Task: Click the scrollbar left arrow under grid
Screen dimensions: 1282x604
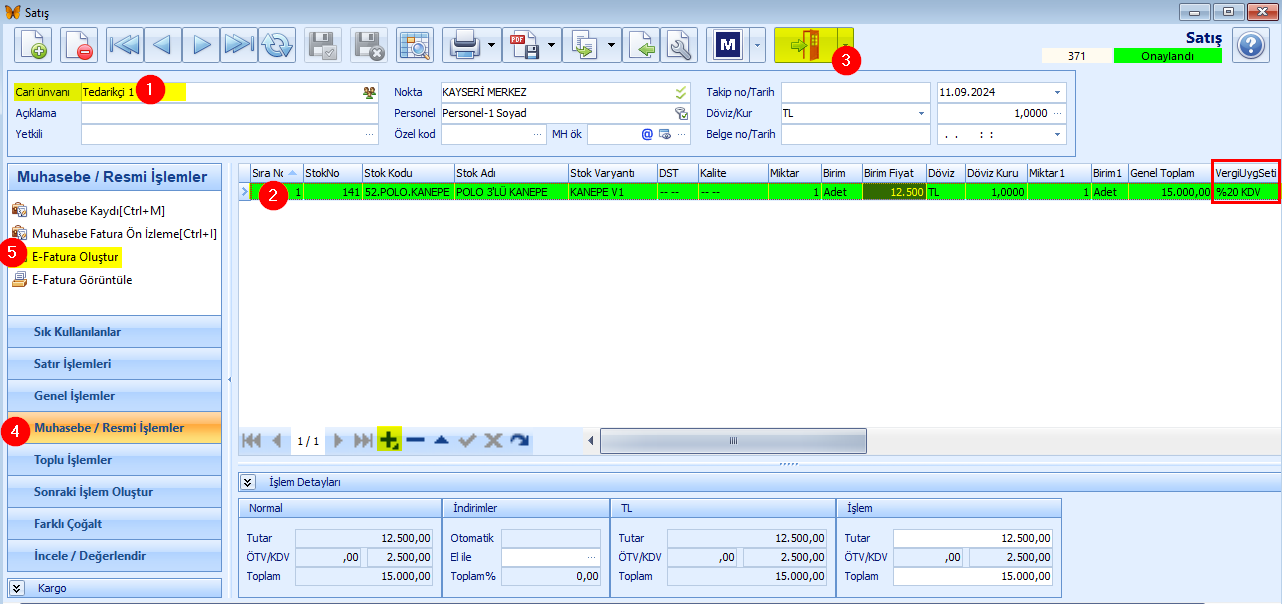Action: click(591, 441)
